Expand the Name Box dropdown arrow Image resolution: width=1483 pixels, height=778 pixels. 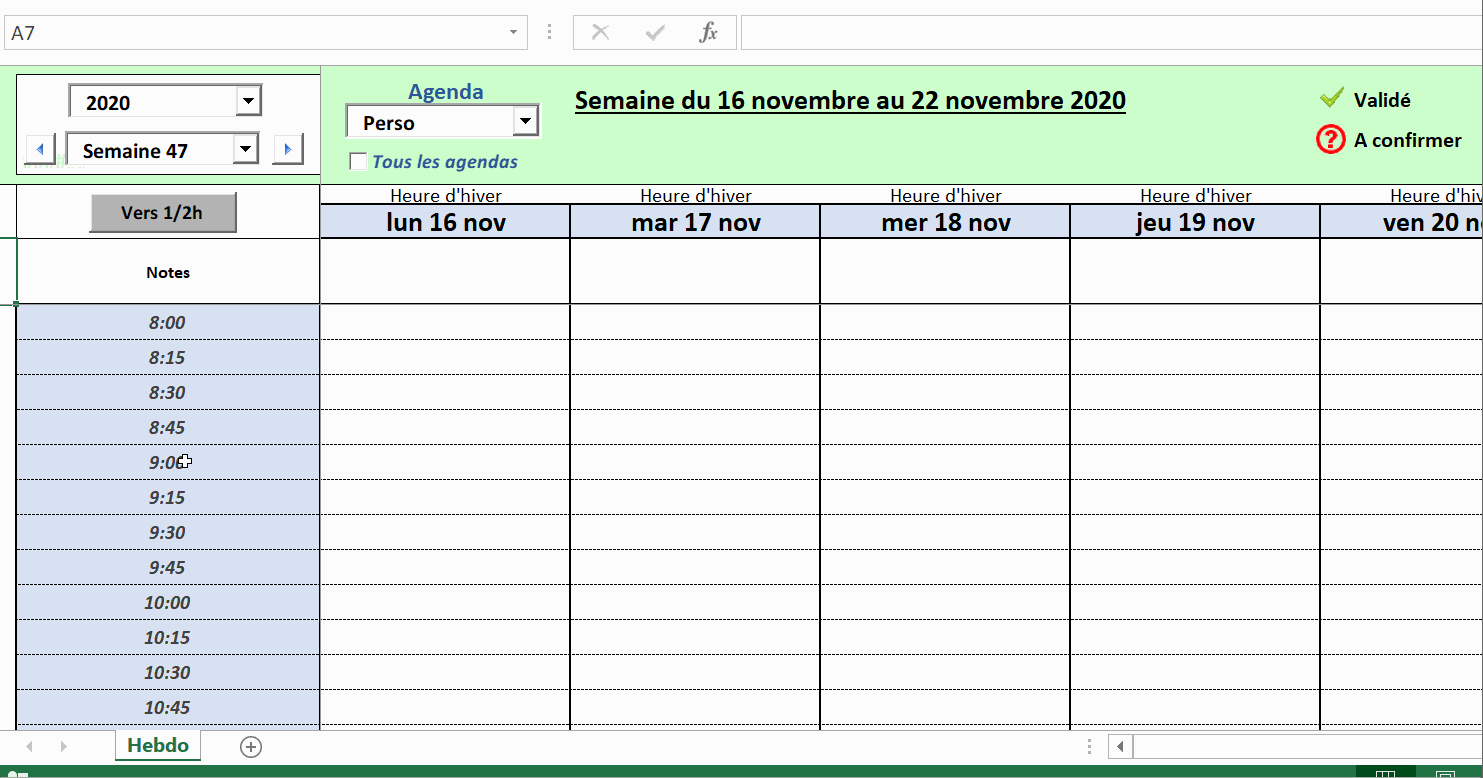coord(513,32)
